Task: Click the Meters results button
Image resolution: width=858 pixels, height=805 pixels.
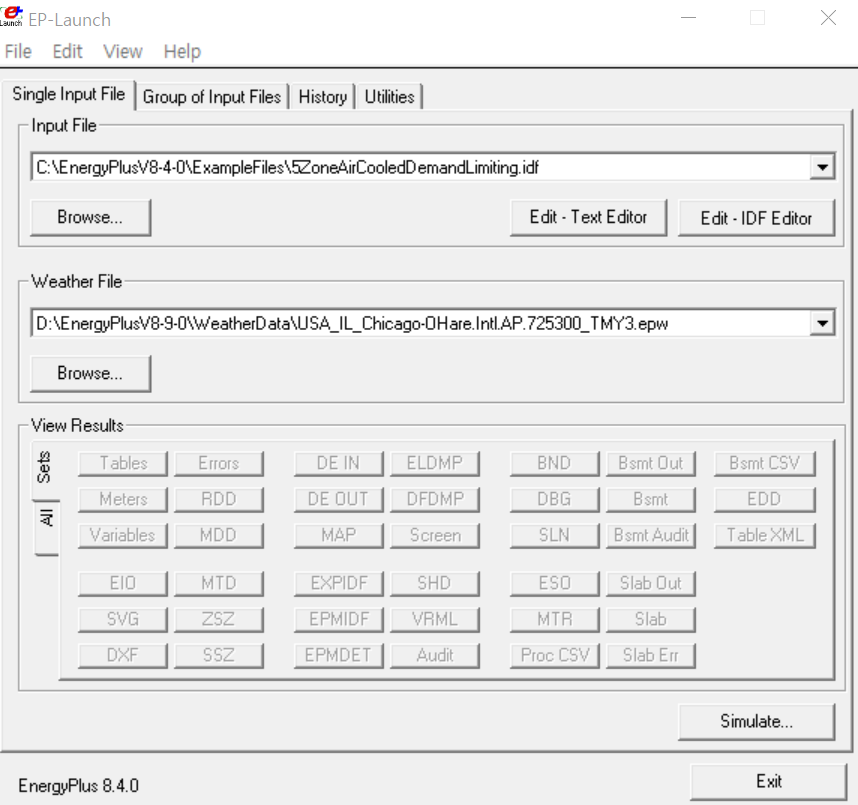Action: click(123, 499)
